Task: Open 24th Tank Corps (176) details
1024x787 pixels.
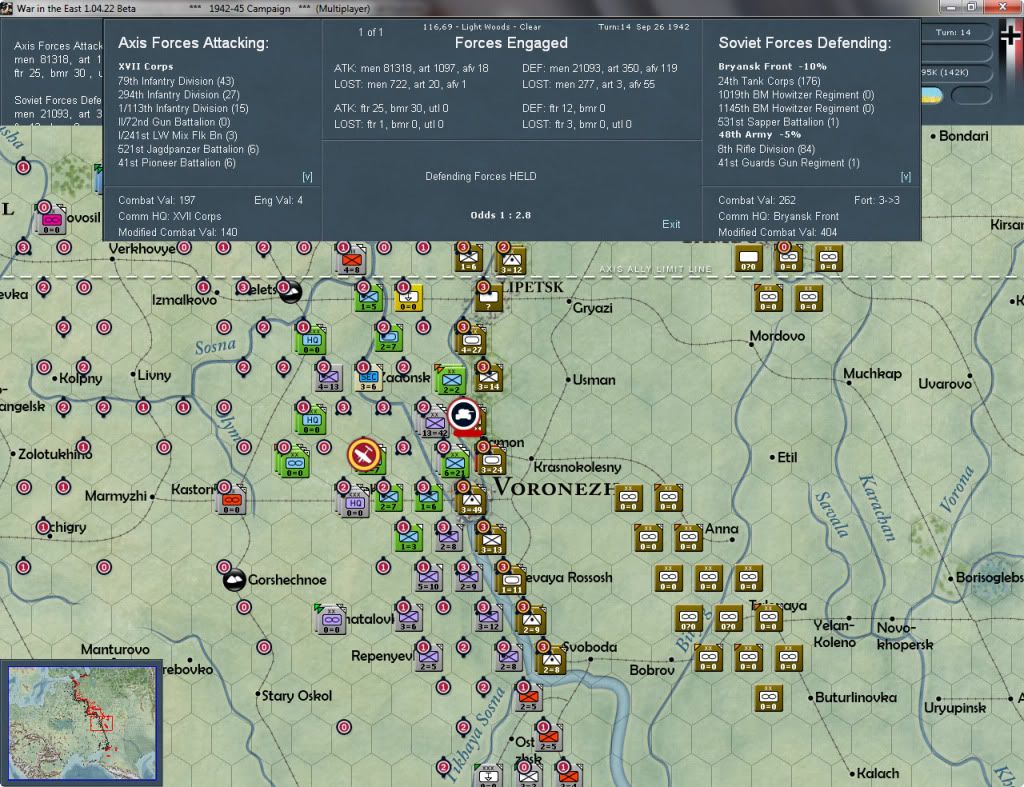Action: pyautogui.click(x=769, y=81)
